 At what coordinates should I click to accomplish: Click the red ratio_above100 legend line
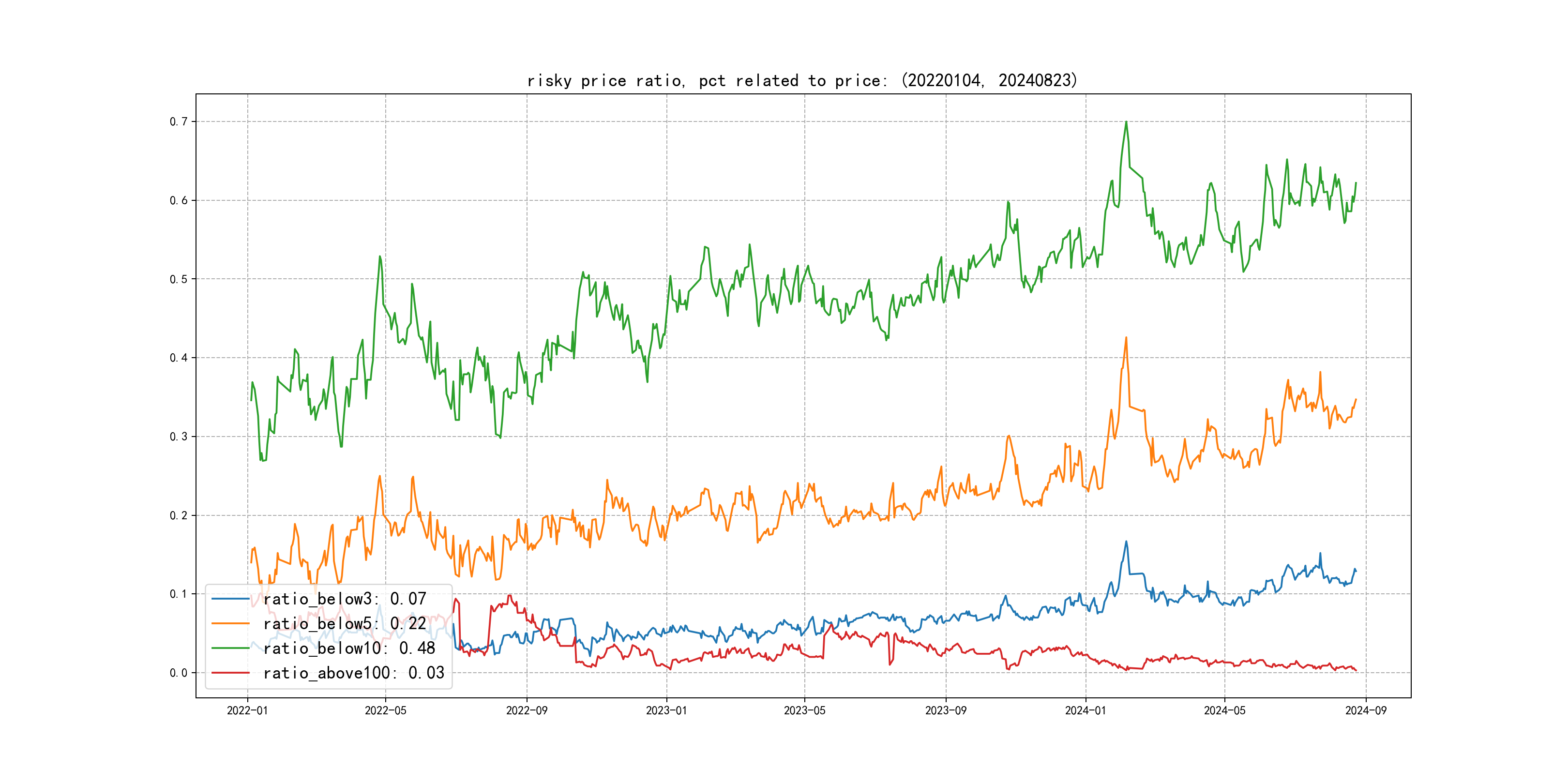pyautogui.click(x=230, y=673)
